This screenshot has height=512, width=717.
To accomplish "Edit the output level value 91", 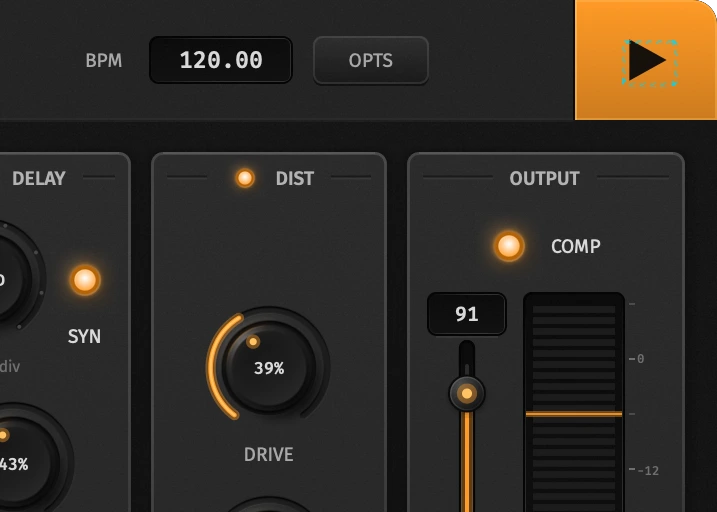I will click(467, 314).
